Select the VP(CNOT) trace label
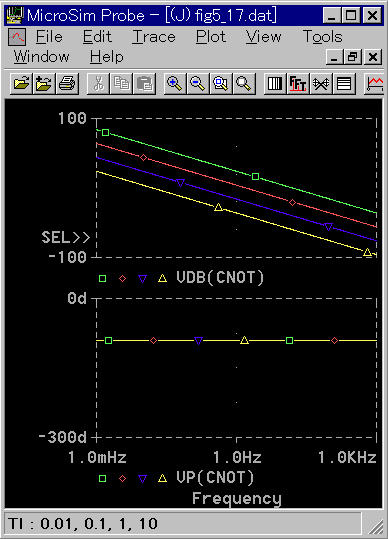Viewport: 388px width, 539px height. pos(215,477)
